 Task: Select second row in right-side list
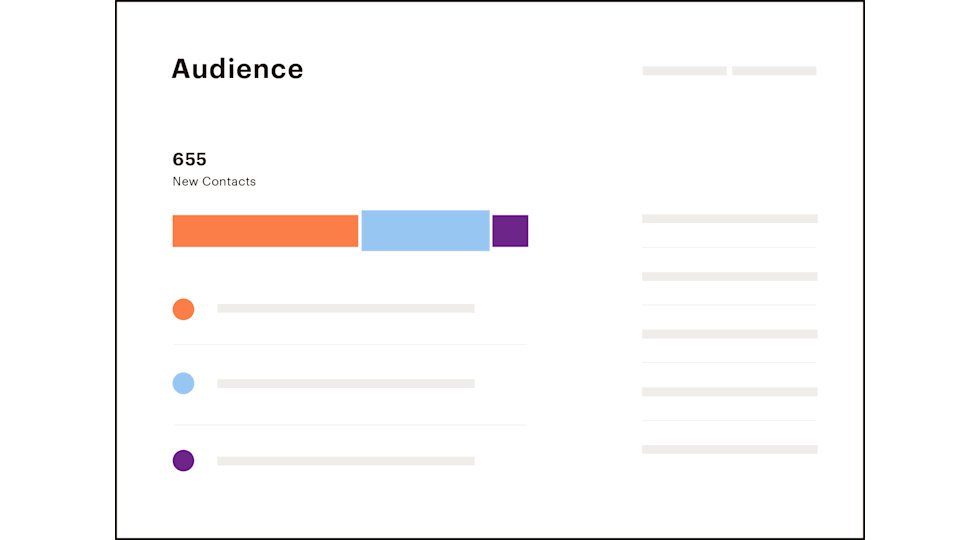(x=729, y=276)
